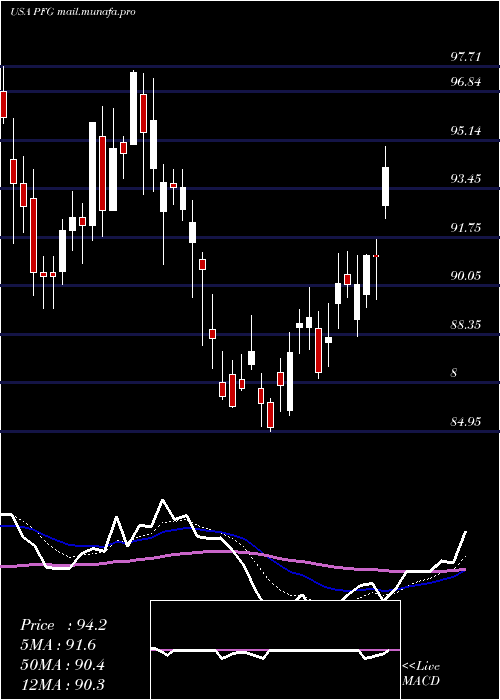Click the tall white candlestick touching 97.71

[133, 108]
